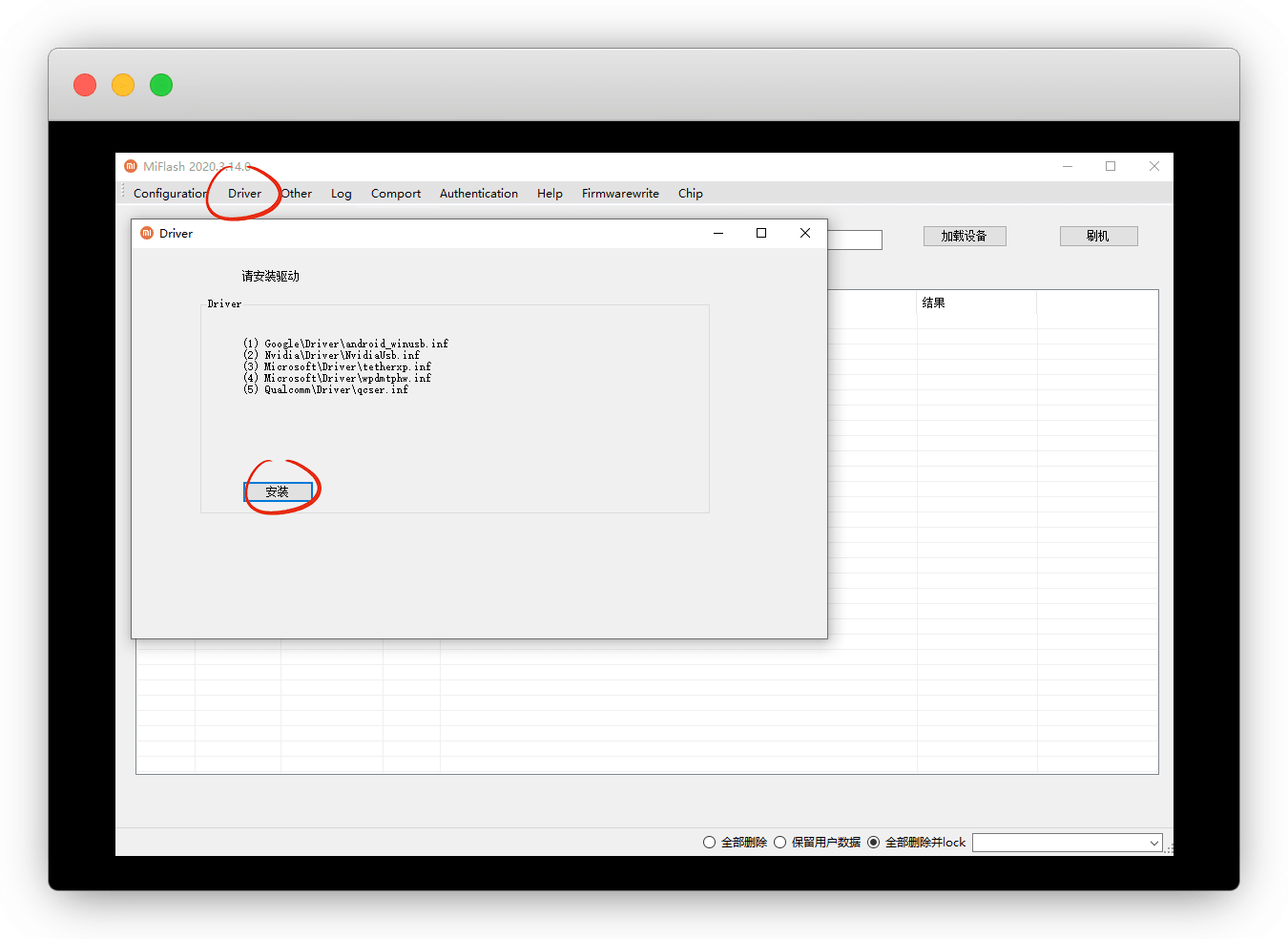Expand the bottom-right combo box dropdown
The width and height of the screenshot is (1288, 939).
1153,843
